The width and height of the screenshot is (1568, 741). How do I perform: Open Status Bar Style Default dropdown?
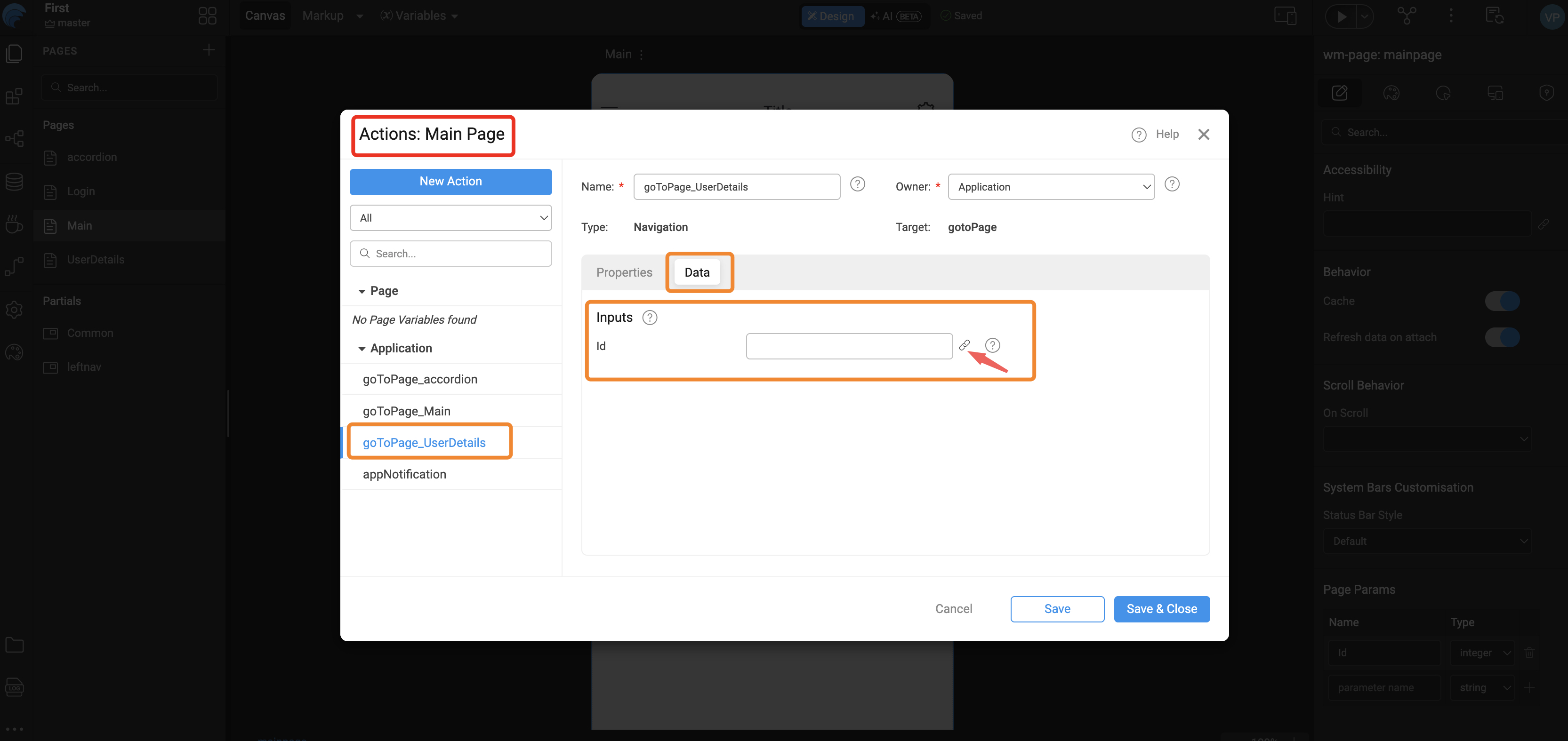coord(1427,541)
